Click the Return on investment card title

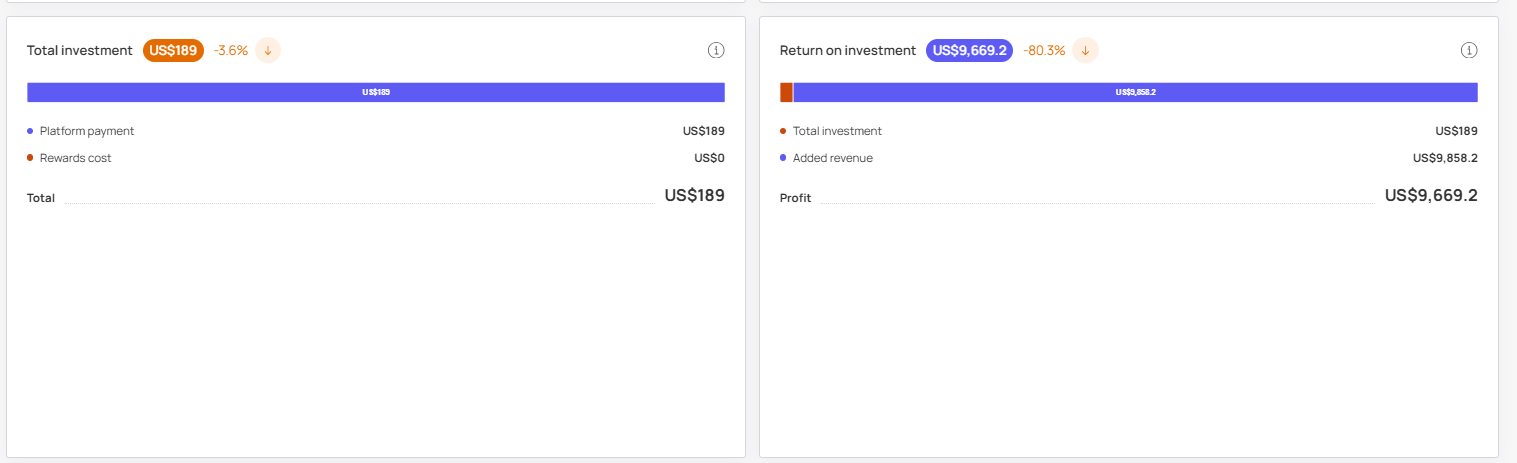click(x=848, y=50)
